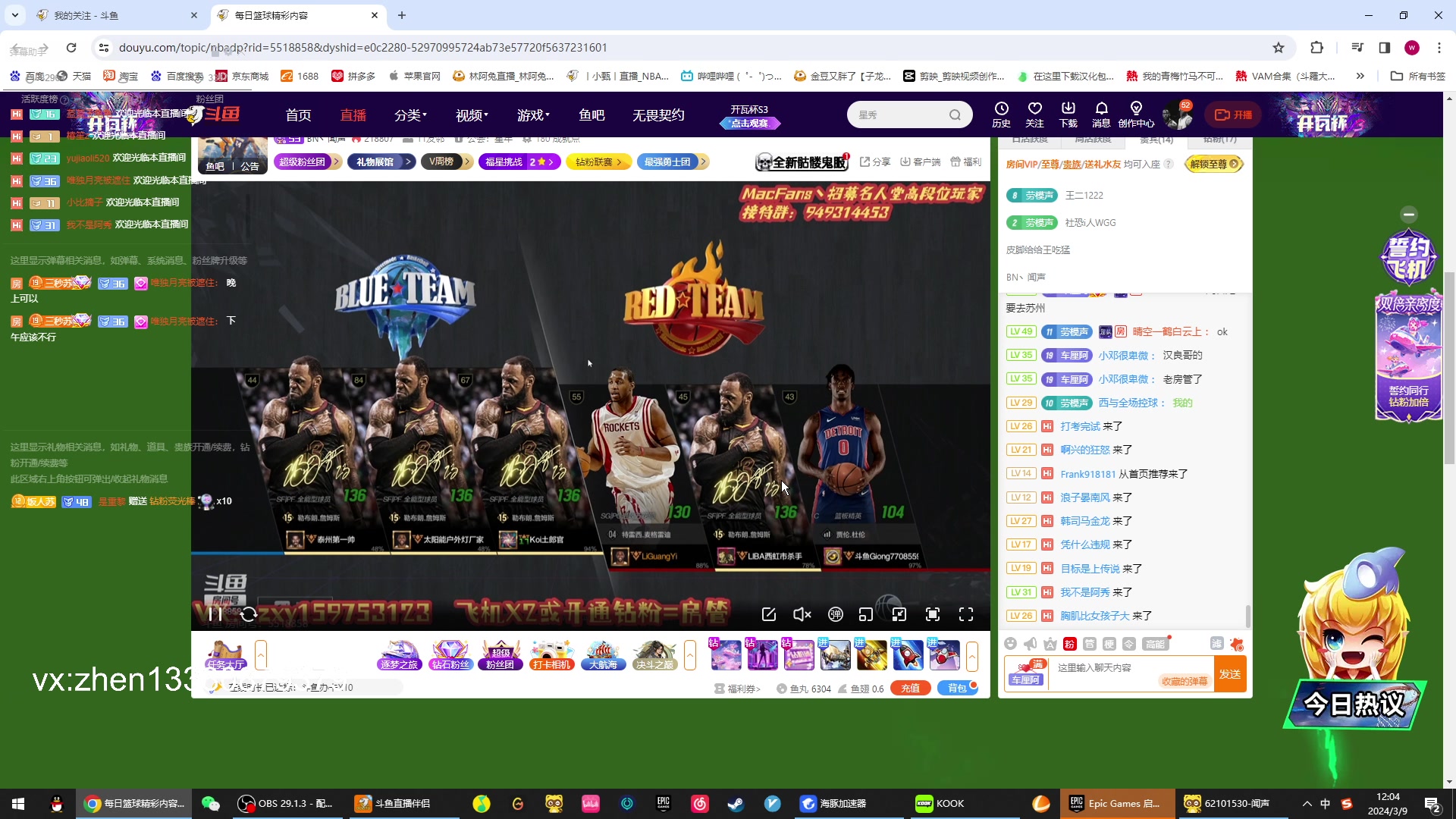Image resolution: width=1456 pixels, height=819 pixels.
Task: Open 礼物展馆 badge
Action: click(x=381, y=162)
